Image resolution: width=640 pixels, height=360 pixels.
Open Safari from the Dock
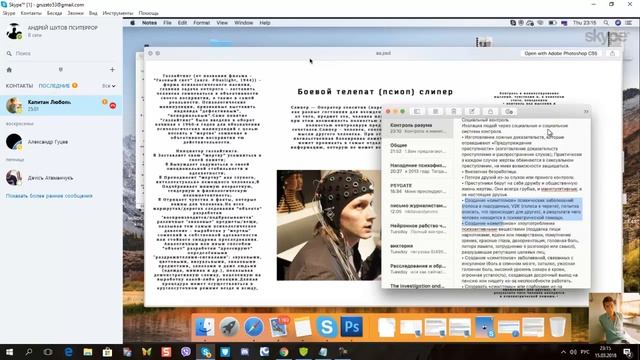253,327
